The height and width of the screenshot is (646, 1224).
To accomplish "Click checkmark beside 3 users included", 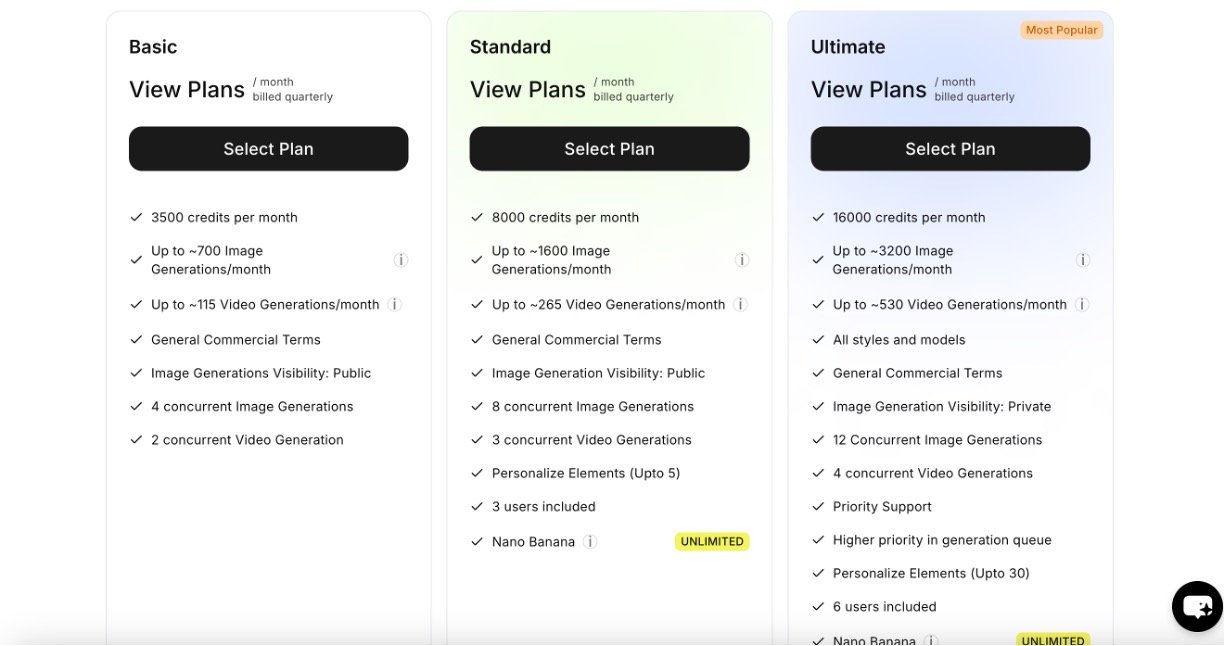I will (476, 507).
